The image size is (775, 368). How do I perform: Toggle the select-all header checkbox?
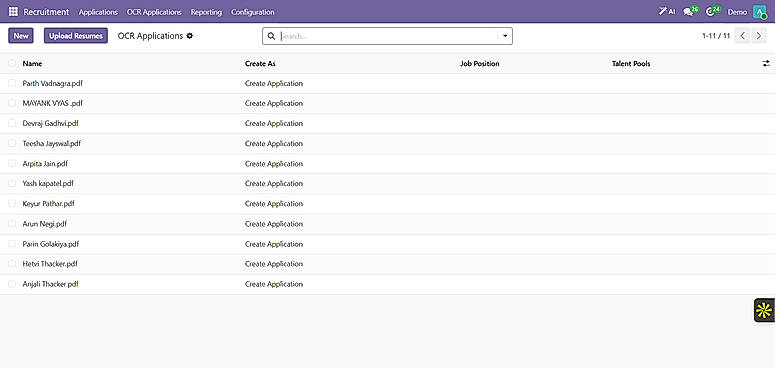click(x=12, y=63)
